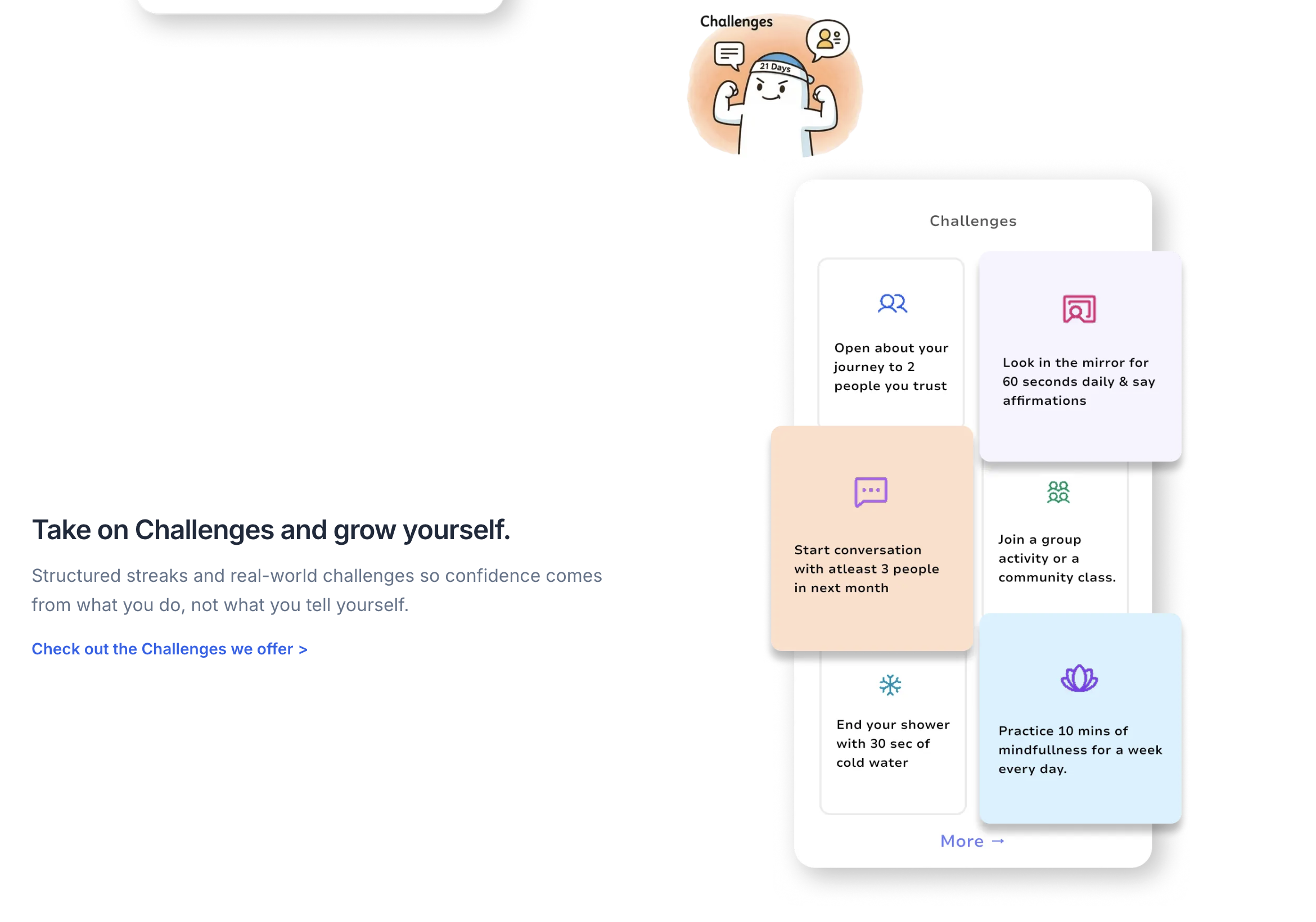This screenshot has height=922, width=1316.
Task: Select 'Look in the mirror for 60 seconds' text
Action: (x=1079, y=382)
